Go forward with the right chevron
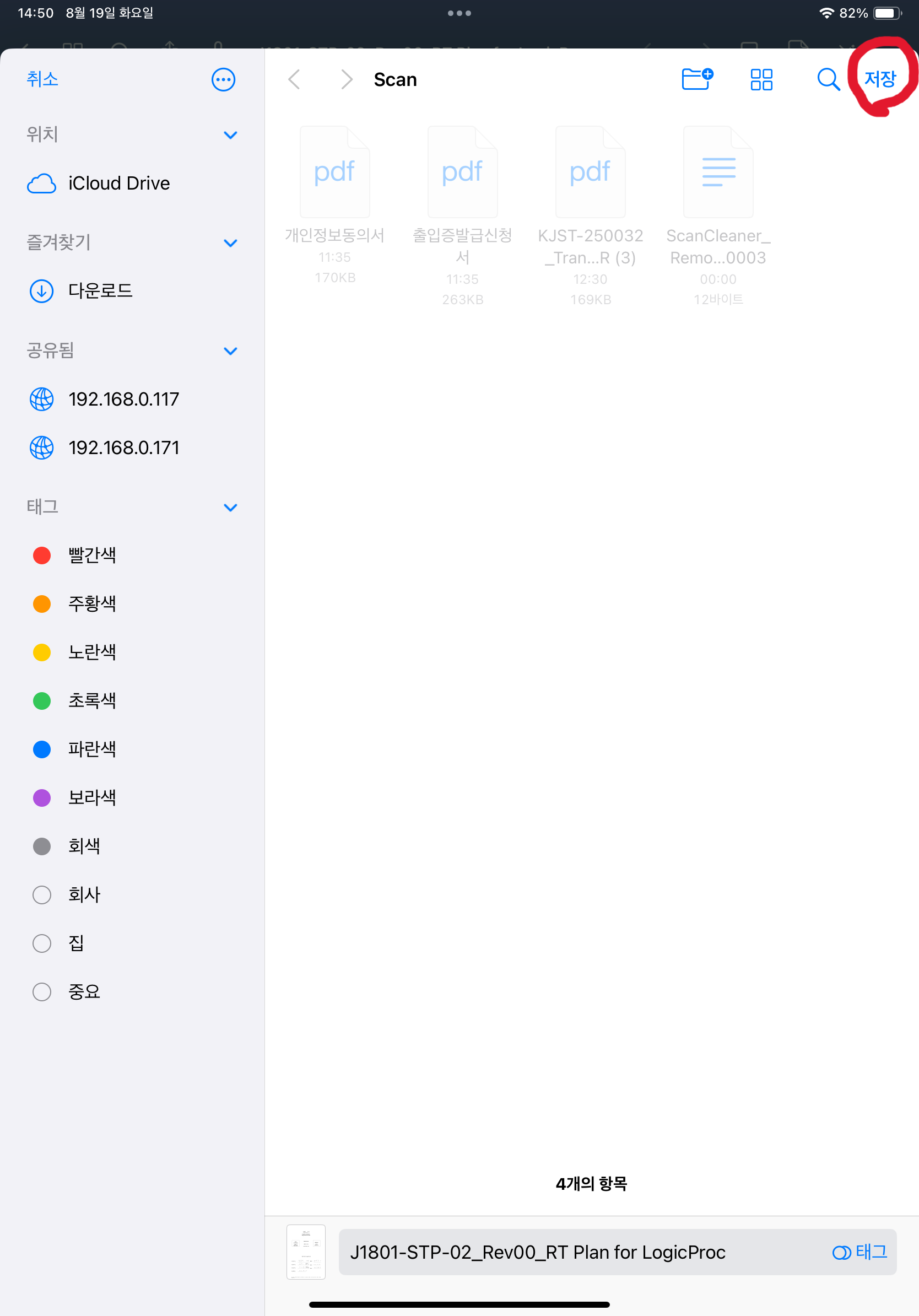 tap(346, 80)
